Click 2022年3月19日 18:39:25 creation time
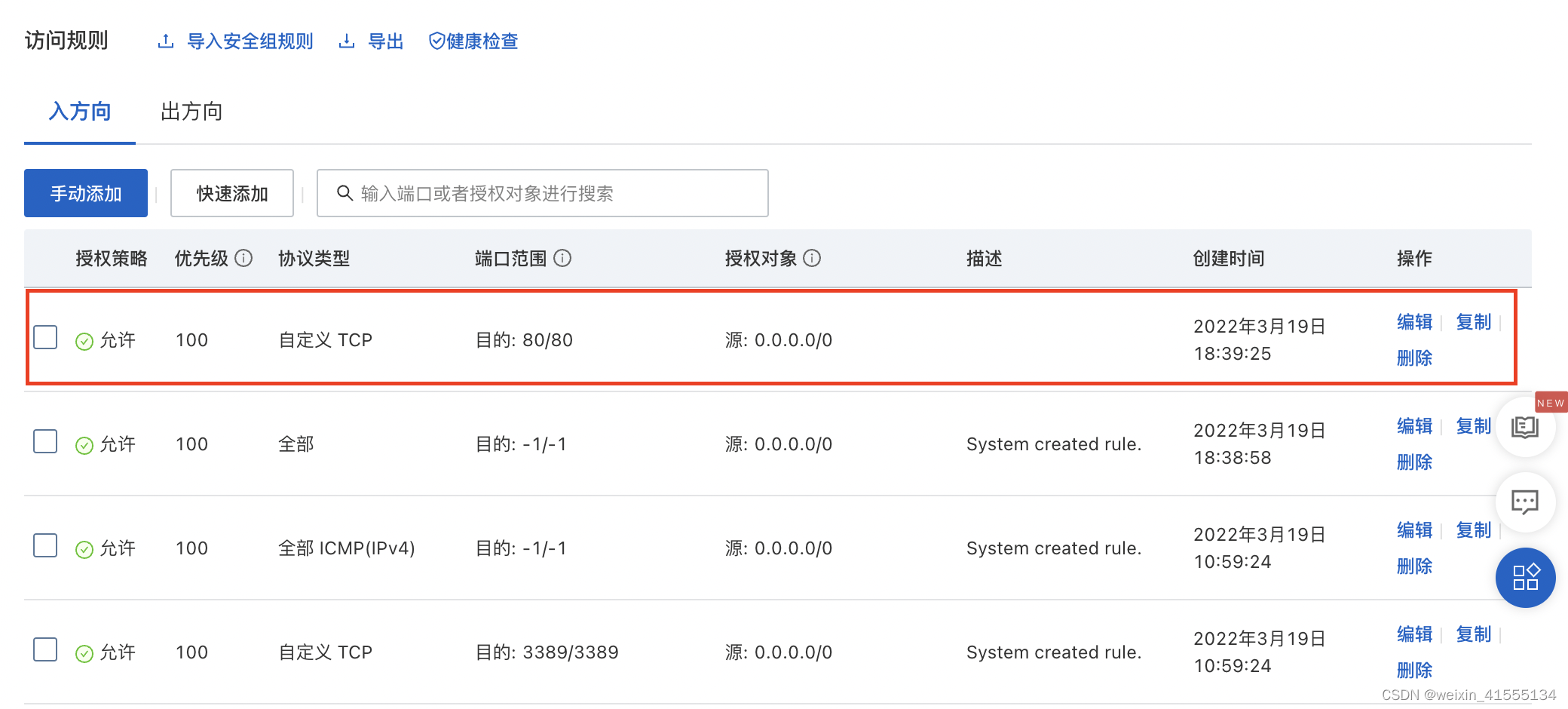1568x709 pixels. tap(1260, 340)
